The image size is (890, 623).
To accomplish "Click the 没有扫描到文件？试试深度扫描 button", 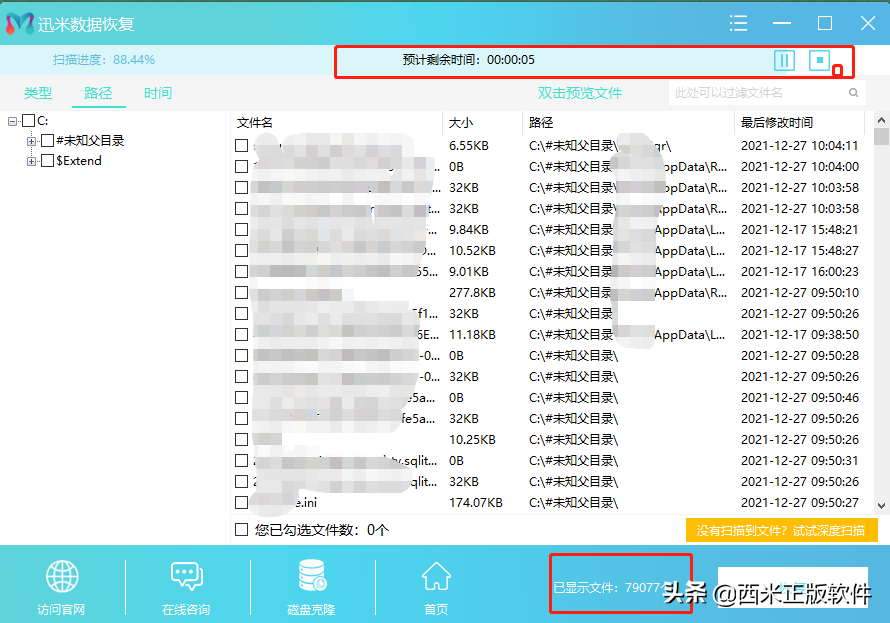I will click(x=781, y=530).
